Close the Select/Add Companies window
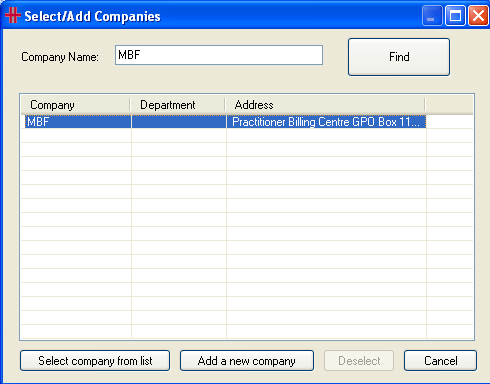Viewport: 490px width, 384px height. point(478,15)
